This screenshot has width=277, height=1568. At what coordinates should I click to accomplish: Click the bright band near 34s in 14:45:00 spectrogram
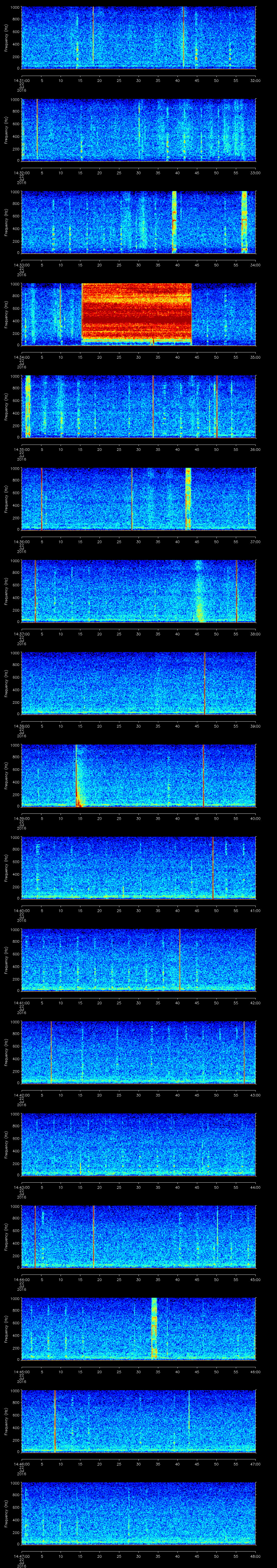coord(154,1328)
